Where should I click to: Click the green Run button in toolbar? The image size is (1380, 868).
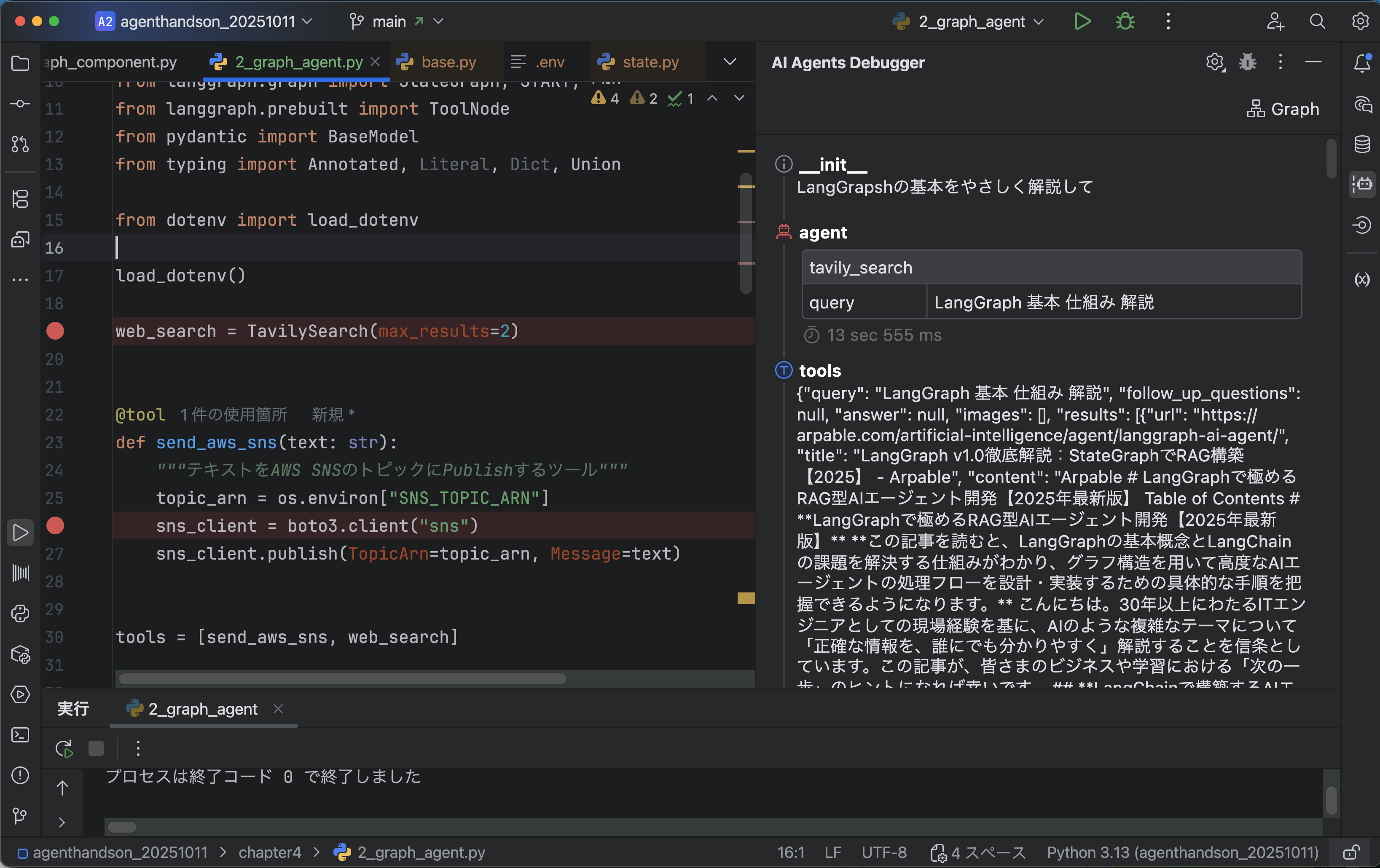click(x=1082, y=22)
